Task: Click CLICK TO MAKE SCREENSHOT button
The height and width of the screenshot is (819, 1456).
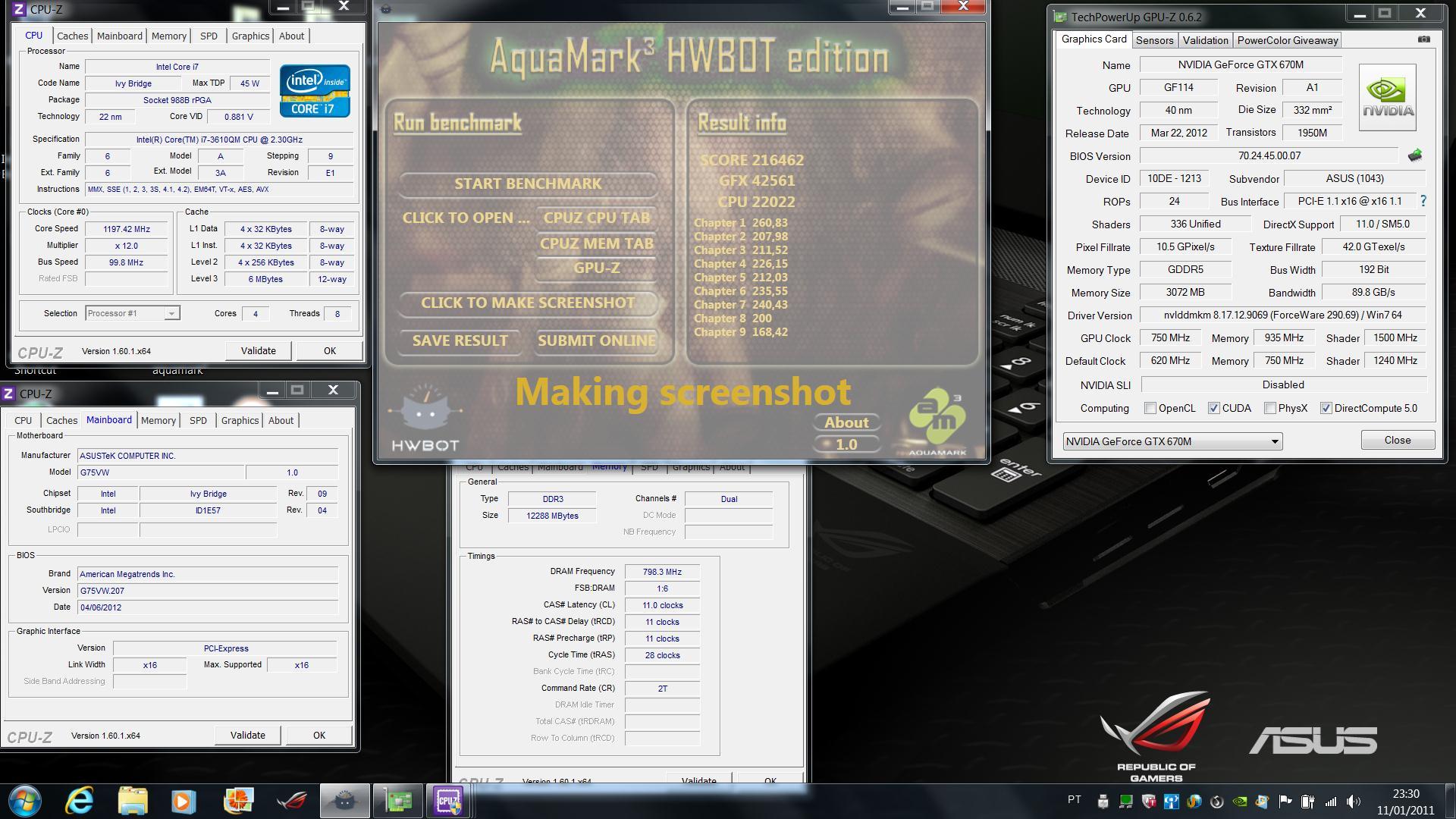Action: point(528,303)
